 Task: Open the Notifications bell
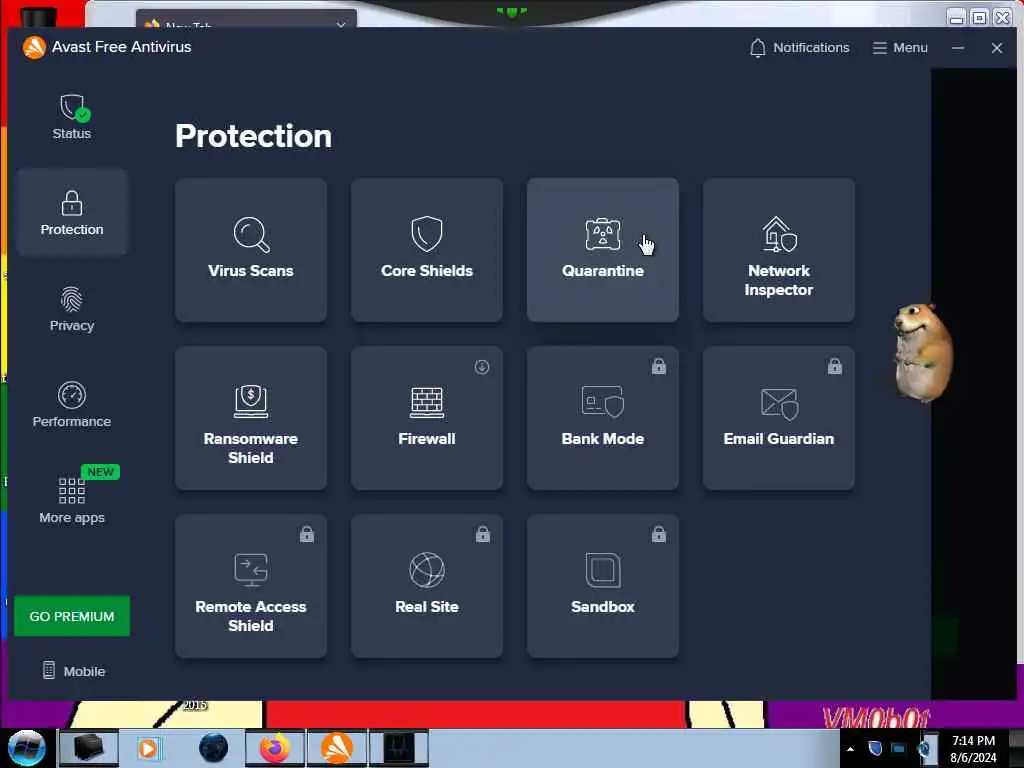(799, 48)
